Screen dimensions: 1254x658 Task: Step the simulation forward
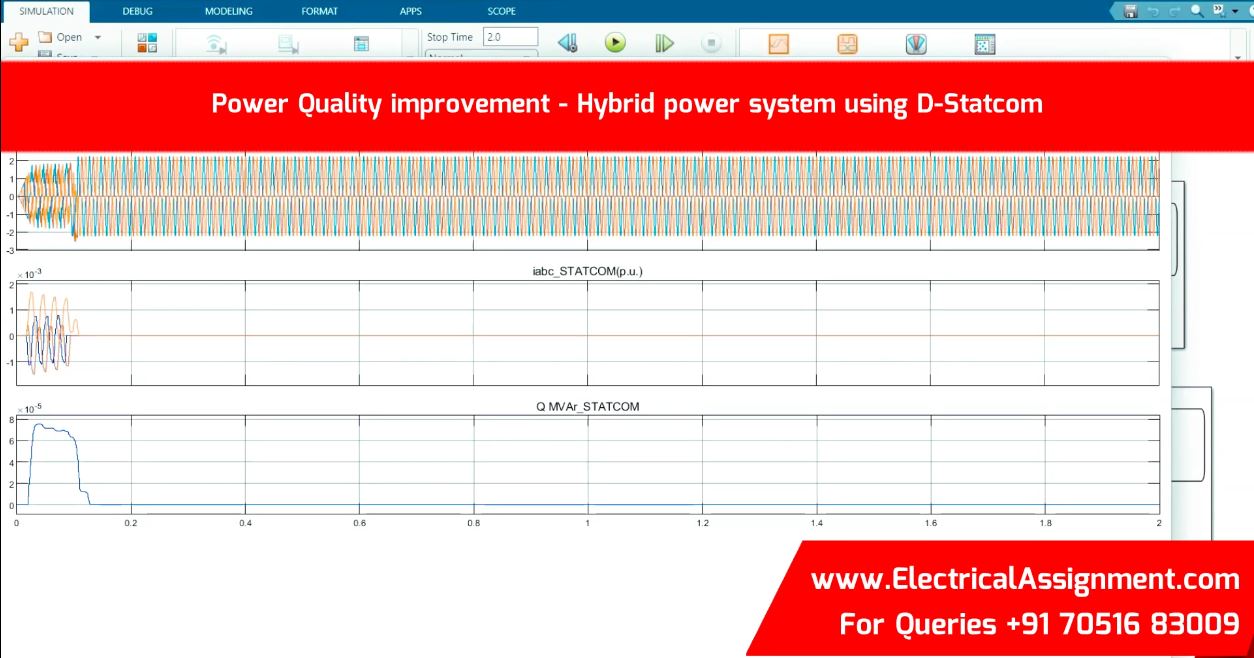tap(664, 43)
